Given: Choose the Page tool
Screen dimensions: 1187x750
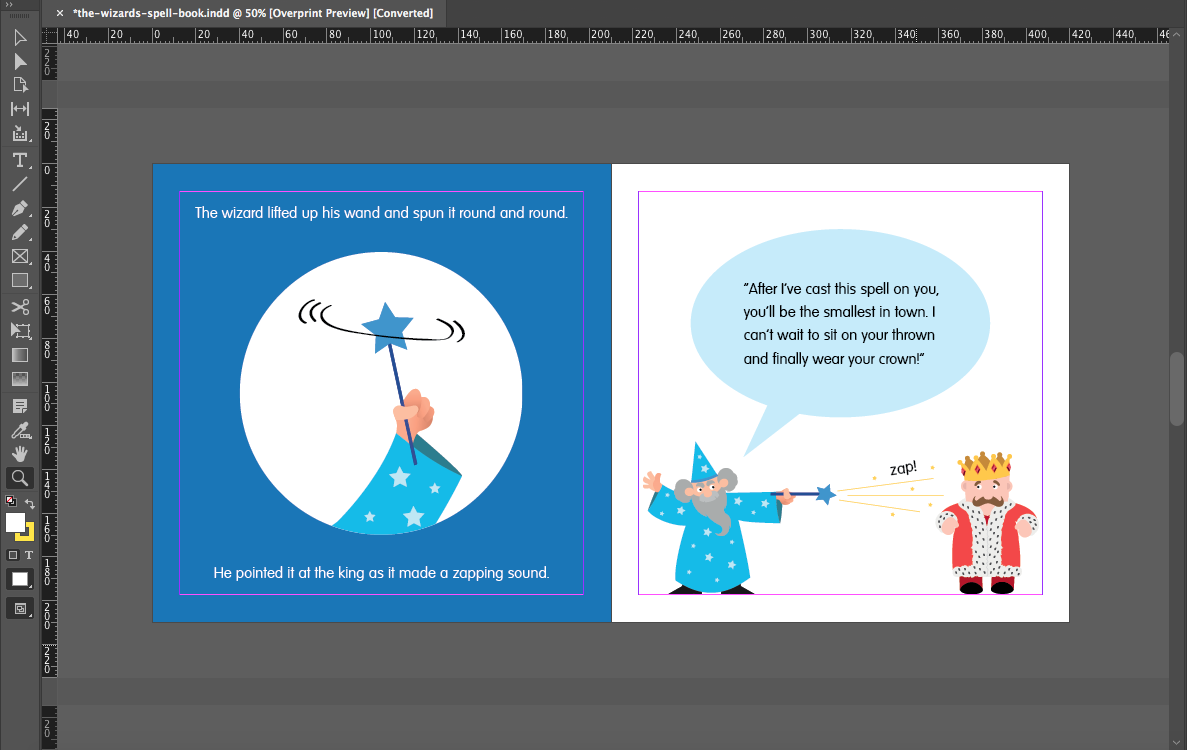Looking at the screenshot, I should pyautogui.click(x=20, y=85).
